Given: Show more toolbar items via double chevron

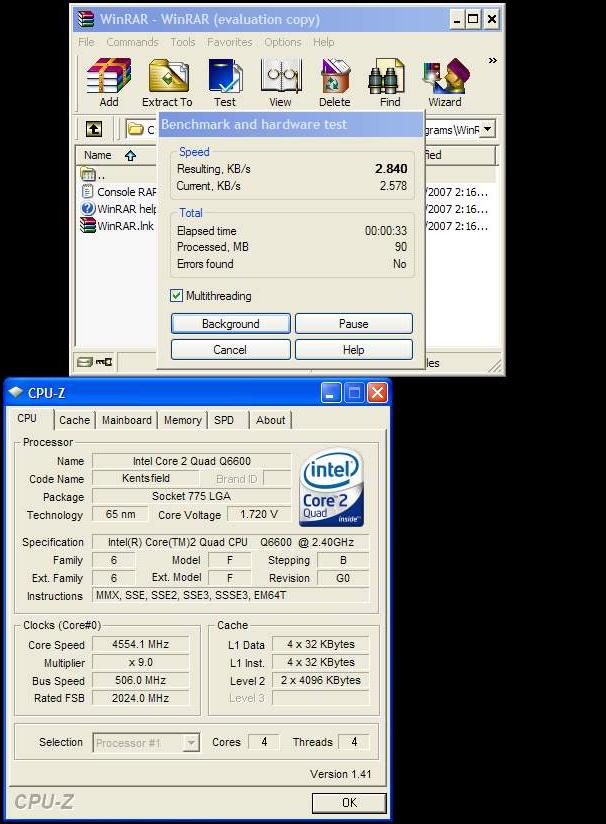Looking at the screenshot, I should click(x=492, y=60).
